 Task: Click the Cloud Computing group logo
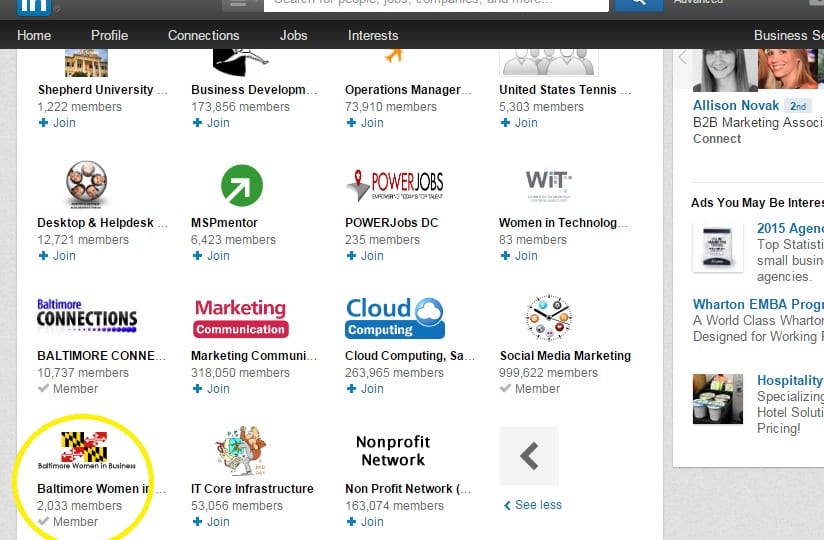coord(395,318)
